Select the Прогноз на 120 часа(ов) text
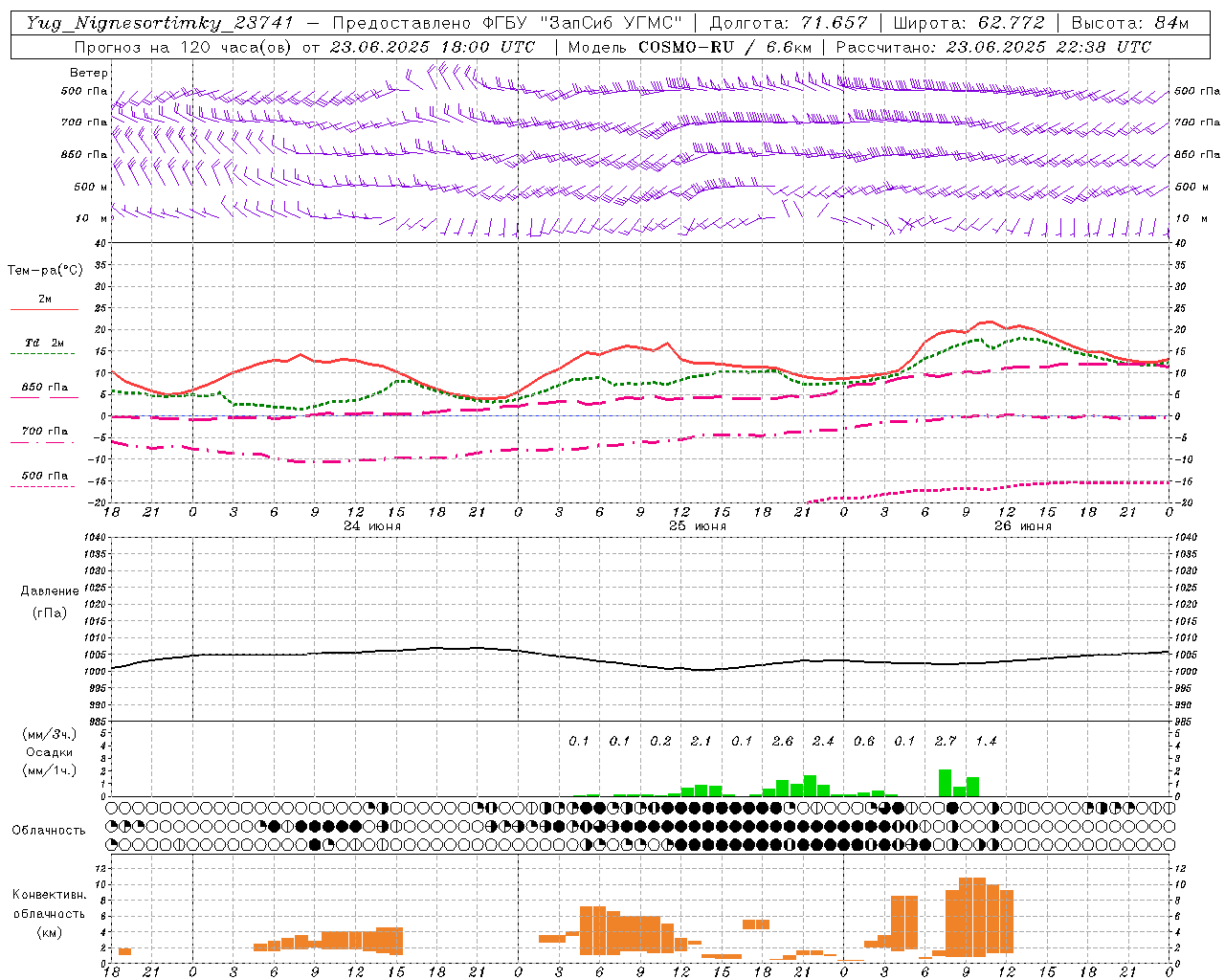This screenshot has height=980, width=1225. 185,47
